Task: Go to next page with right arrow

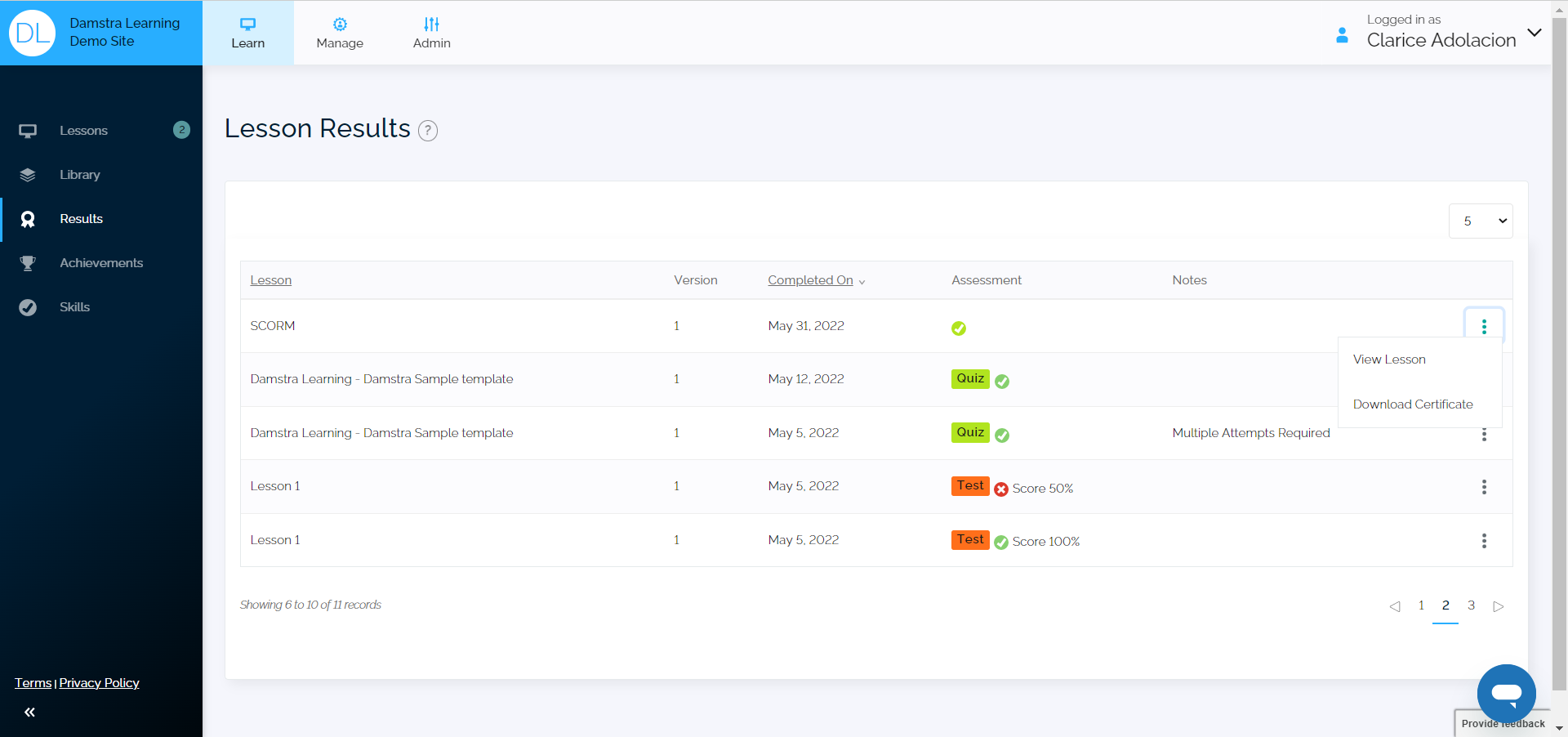Action: 1498,606
